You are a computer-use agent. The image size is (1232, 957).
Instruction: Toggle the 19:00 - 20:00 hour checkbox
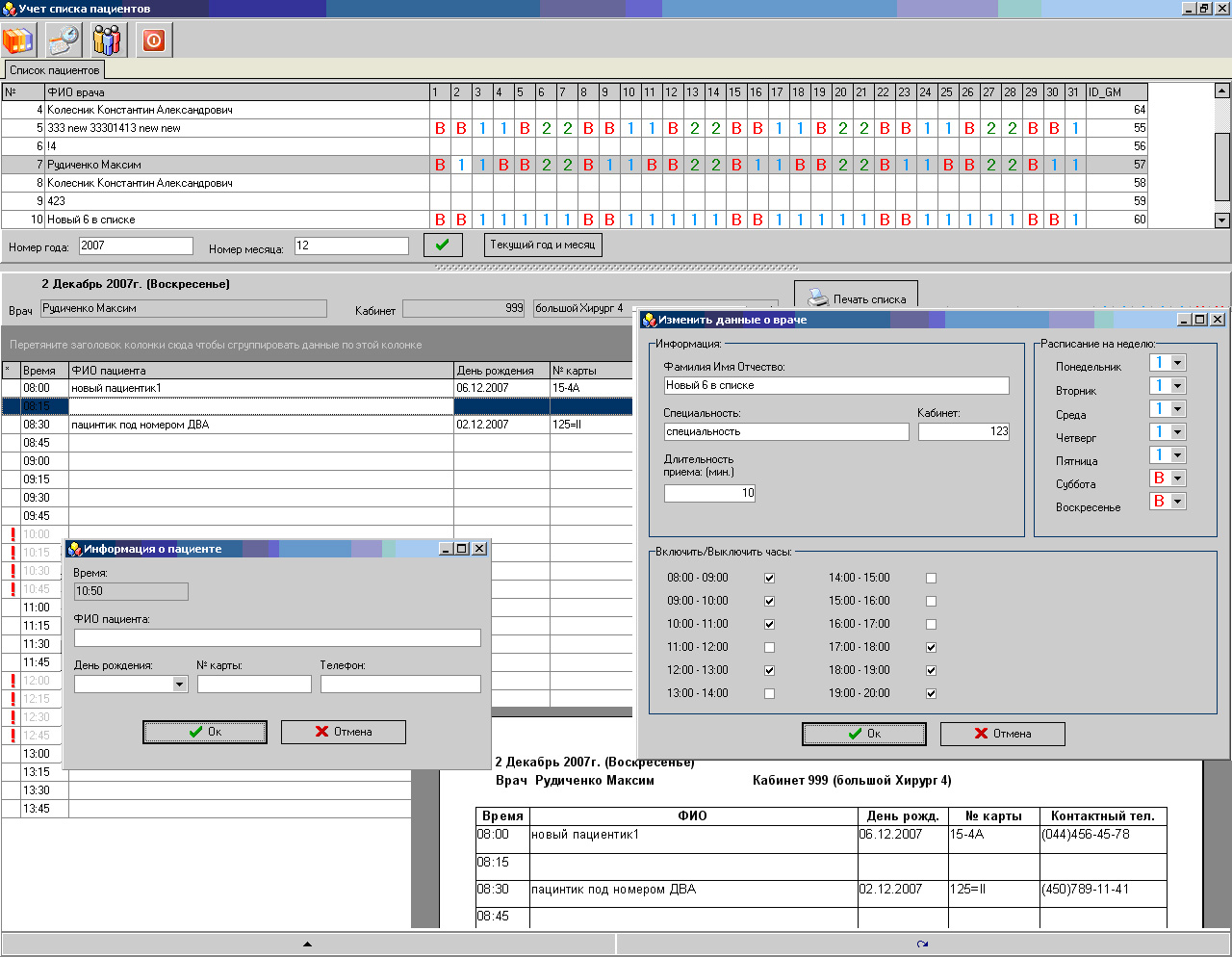pos(931,694)
